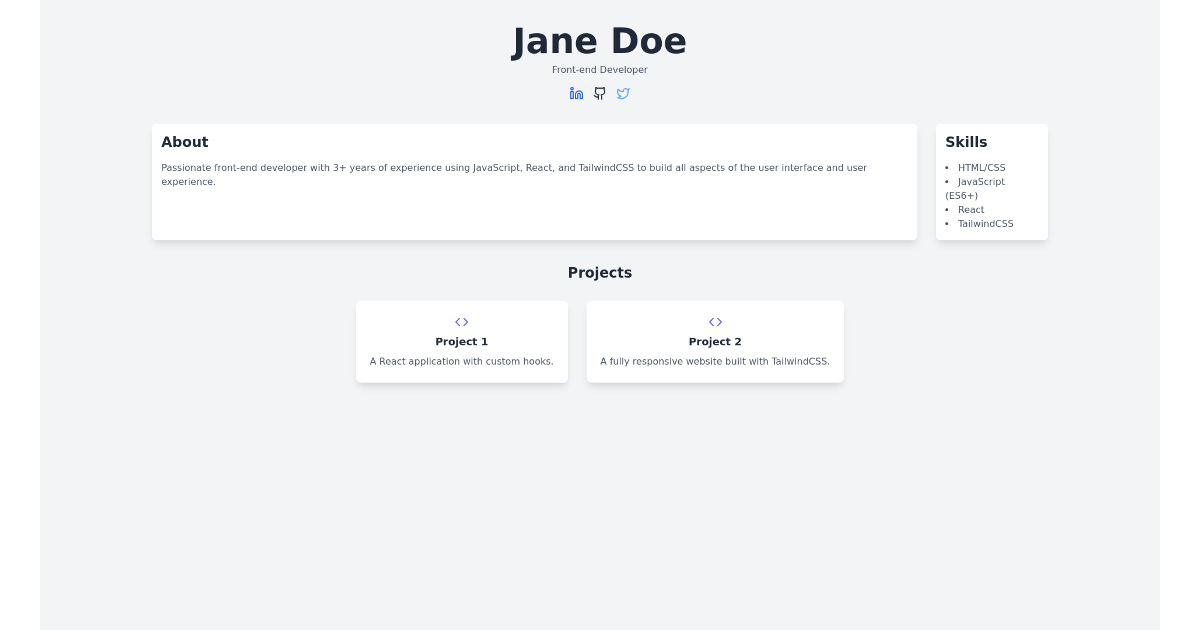This screenshot has height=630, width=1200.
Task: Click the code brackets icon on Project 1
Action: pos(461,322)
